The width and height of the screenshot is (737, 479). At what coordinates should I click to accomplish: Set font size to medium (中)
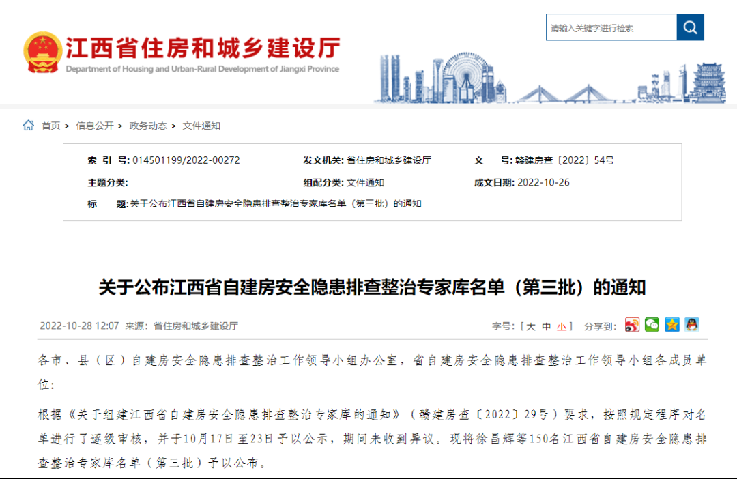pyautogui.click(x=546, y=326)
